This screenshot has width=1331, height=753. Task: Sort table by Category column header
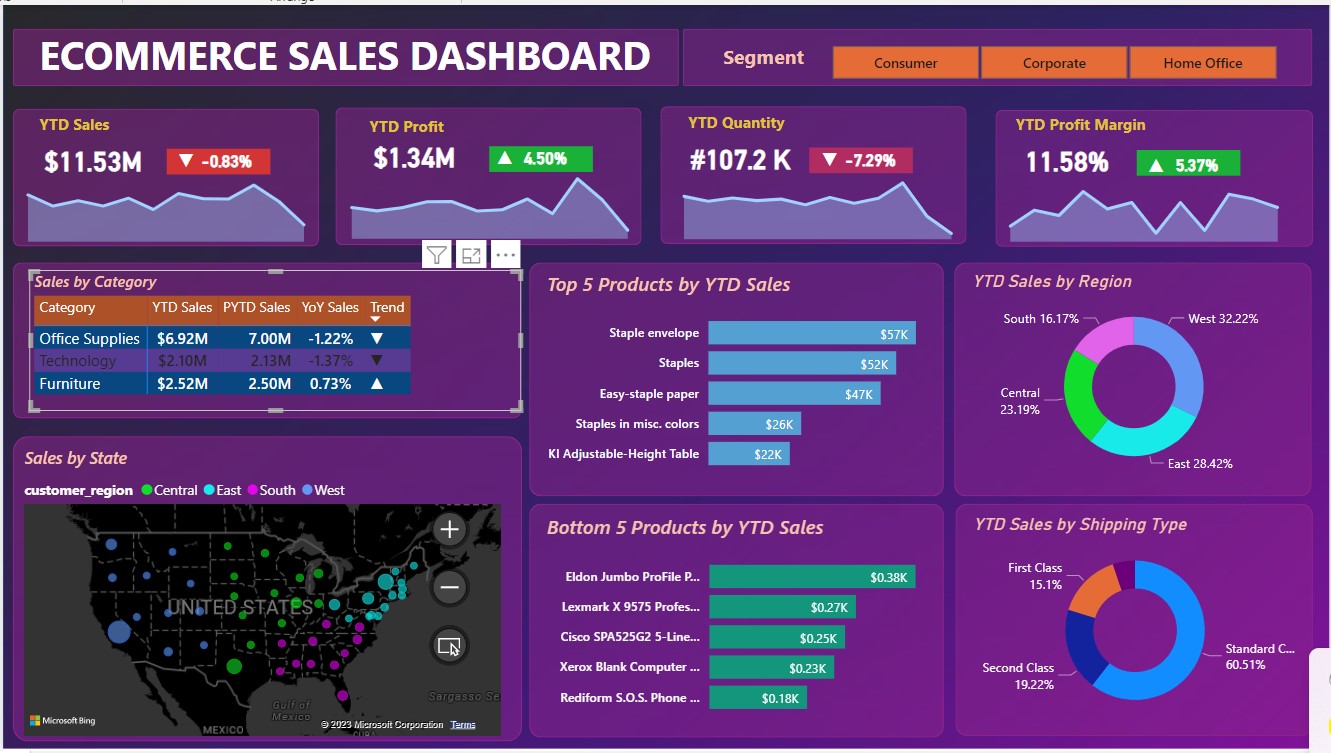click(67, 308)
